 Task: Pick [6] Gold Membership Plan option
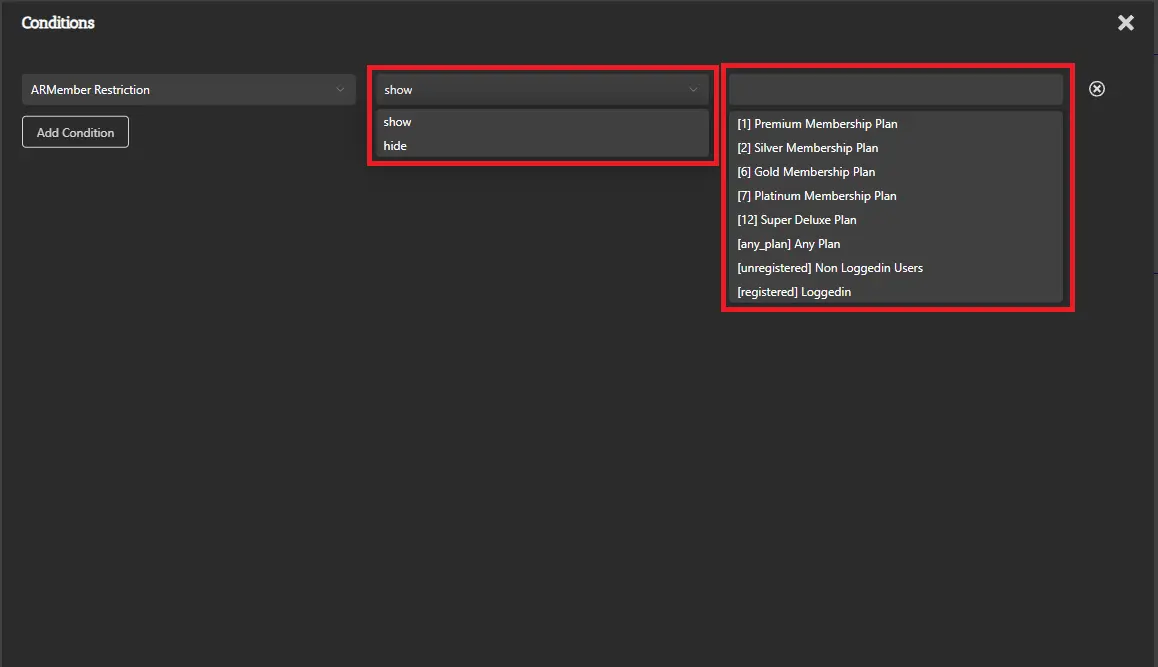pos(806,172)
